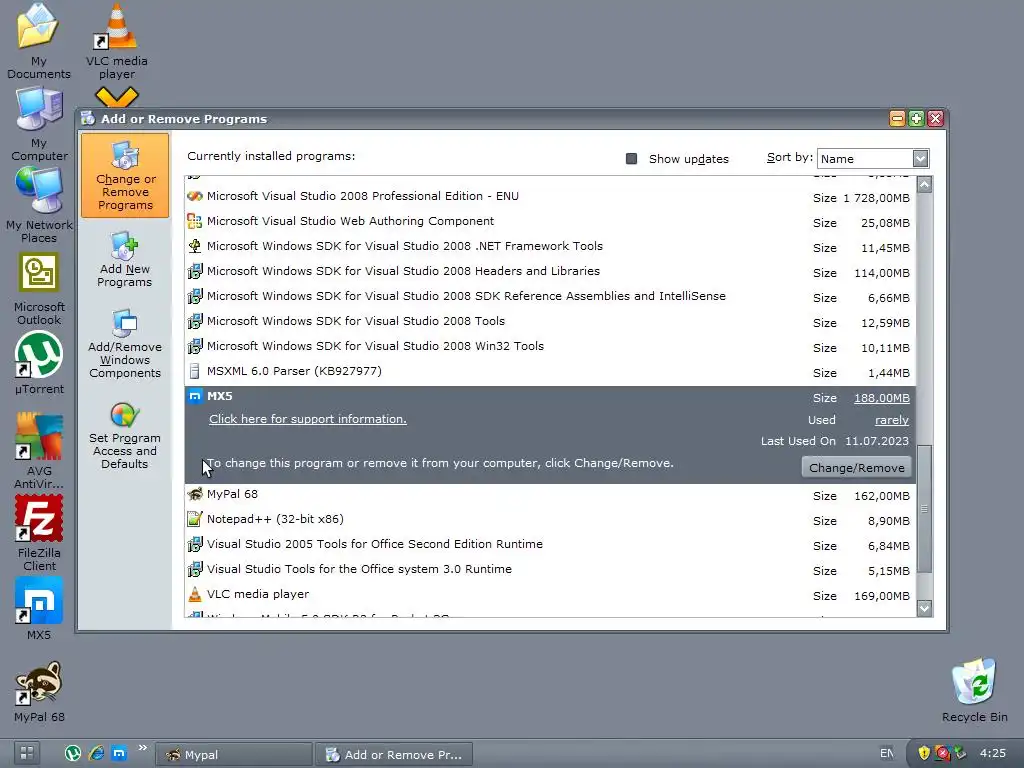
Task: Click the MX5 size 188,00MB link
Action: [x=882, y=398]
